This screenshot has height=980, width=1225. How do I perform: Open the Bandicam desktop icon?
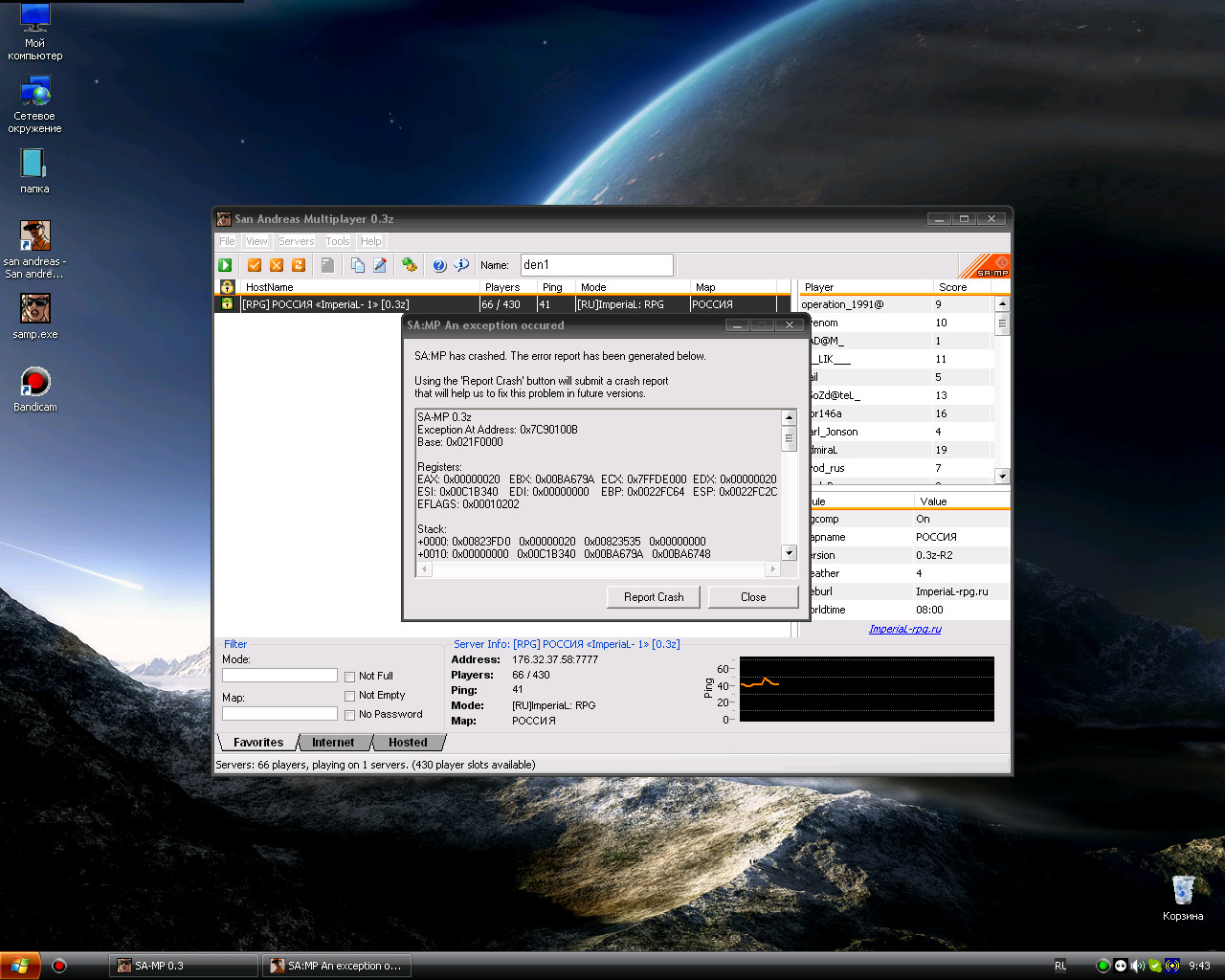pos(34,389)
